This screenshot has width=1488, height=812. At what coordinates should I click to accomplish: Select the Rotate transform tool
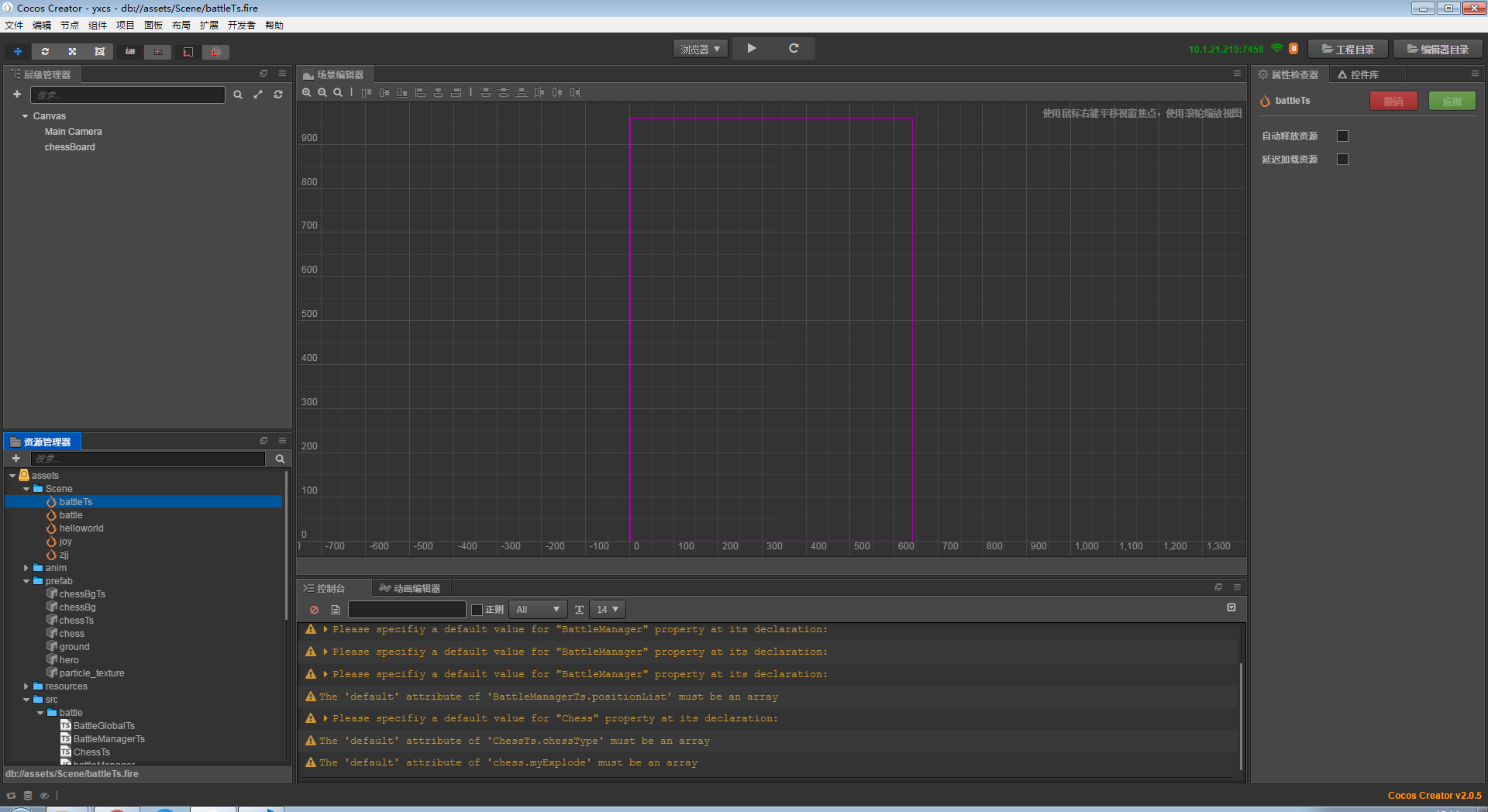pos(45,52)
